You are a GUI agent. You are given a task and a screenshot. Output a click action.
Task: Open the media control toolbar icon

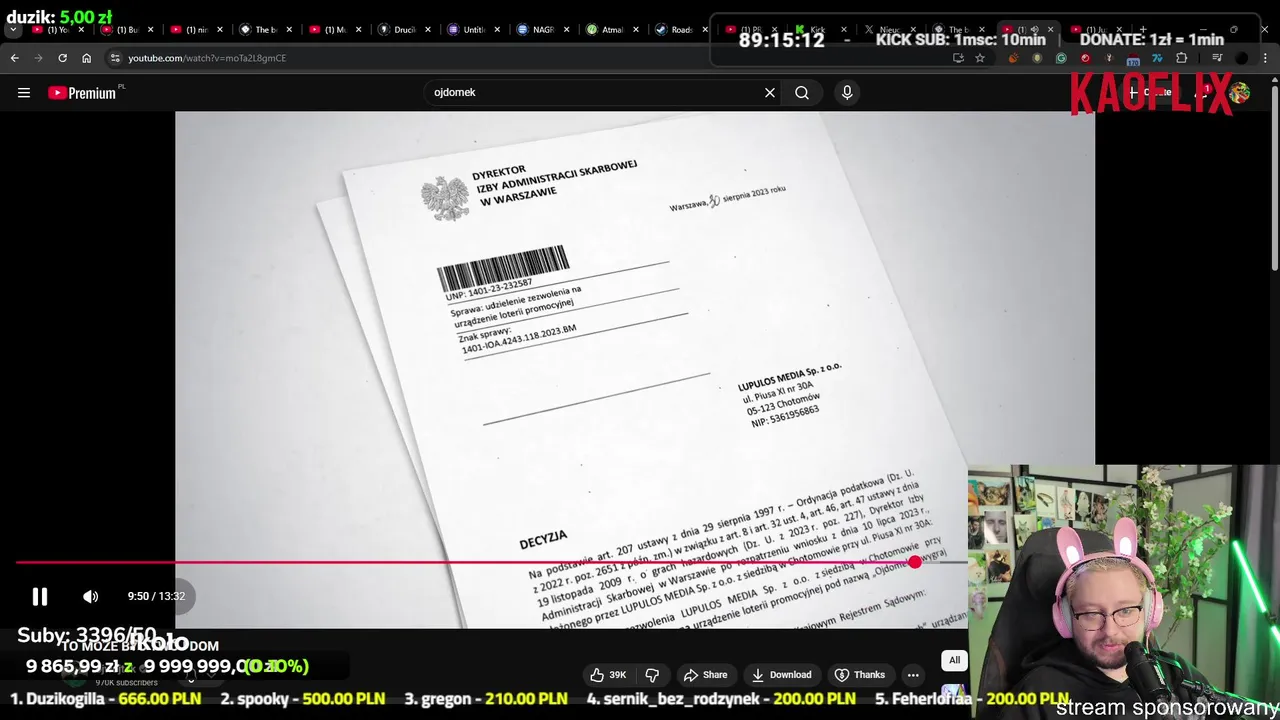pyautogui.click(x=1217, y=58)
